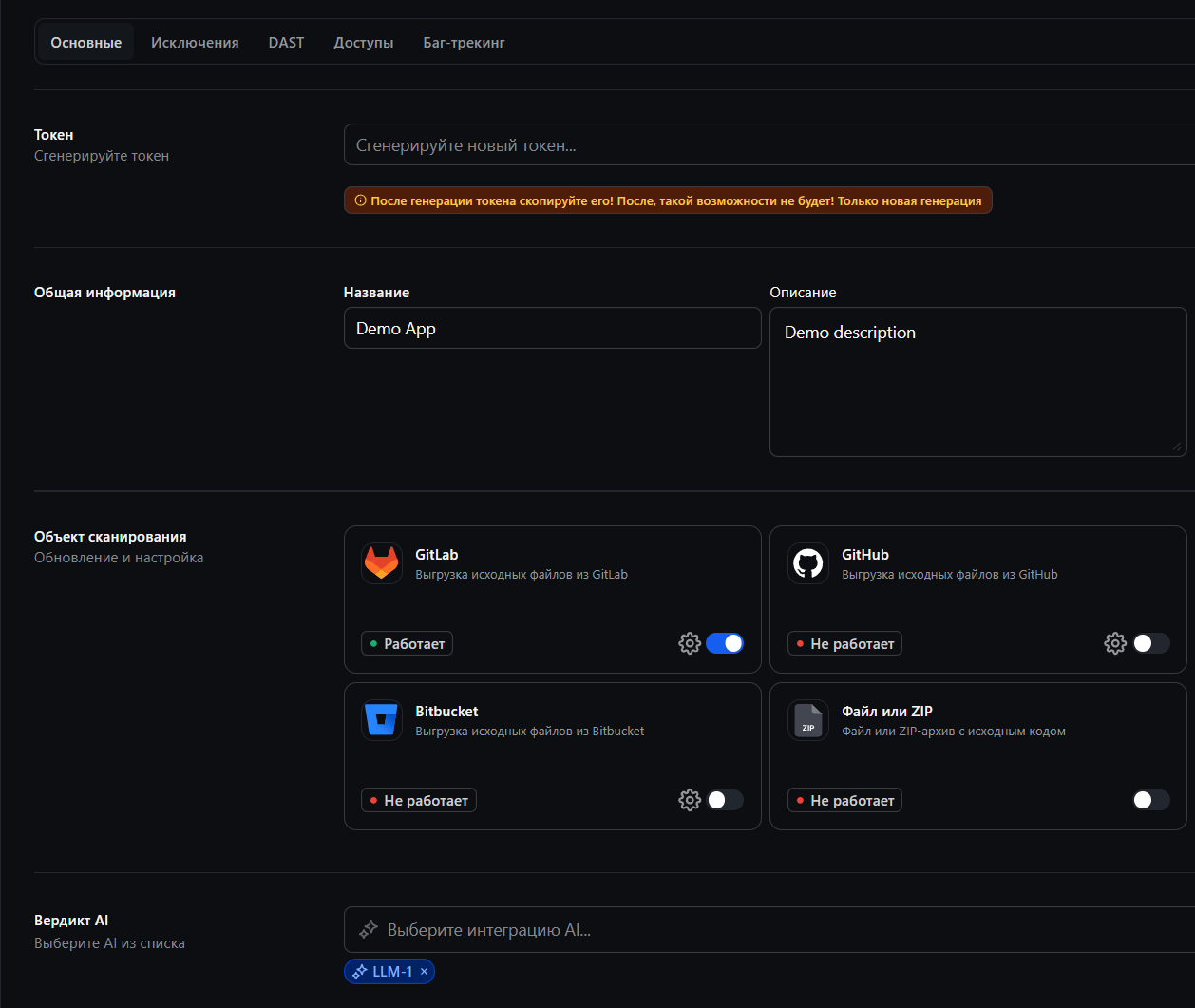Click text Выгрузка исходных файлов из GitLab
Viewport: 1195px width, 1008px height.
tap(522, 574)
